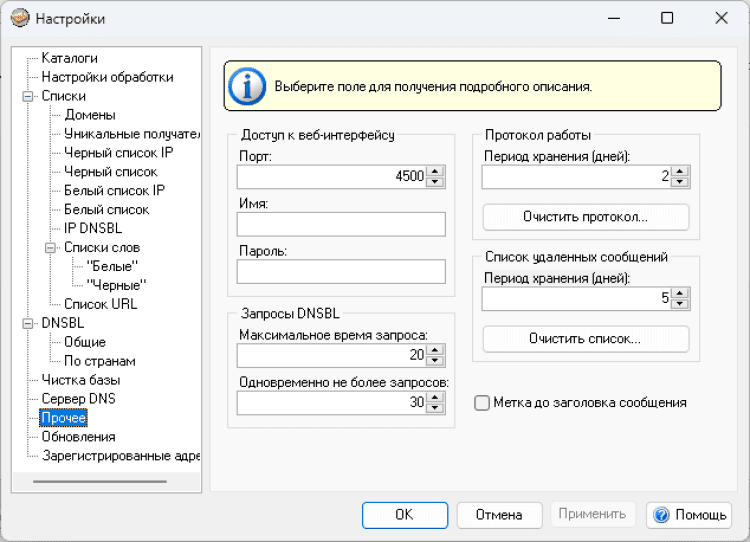Image resolution: width=750 pixels, height=542 pixels.
Task: Click the Настройки app icon in title bar
Action: [19, 18]
